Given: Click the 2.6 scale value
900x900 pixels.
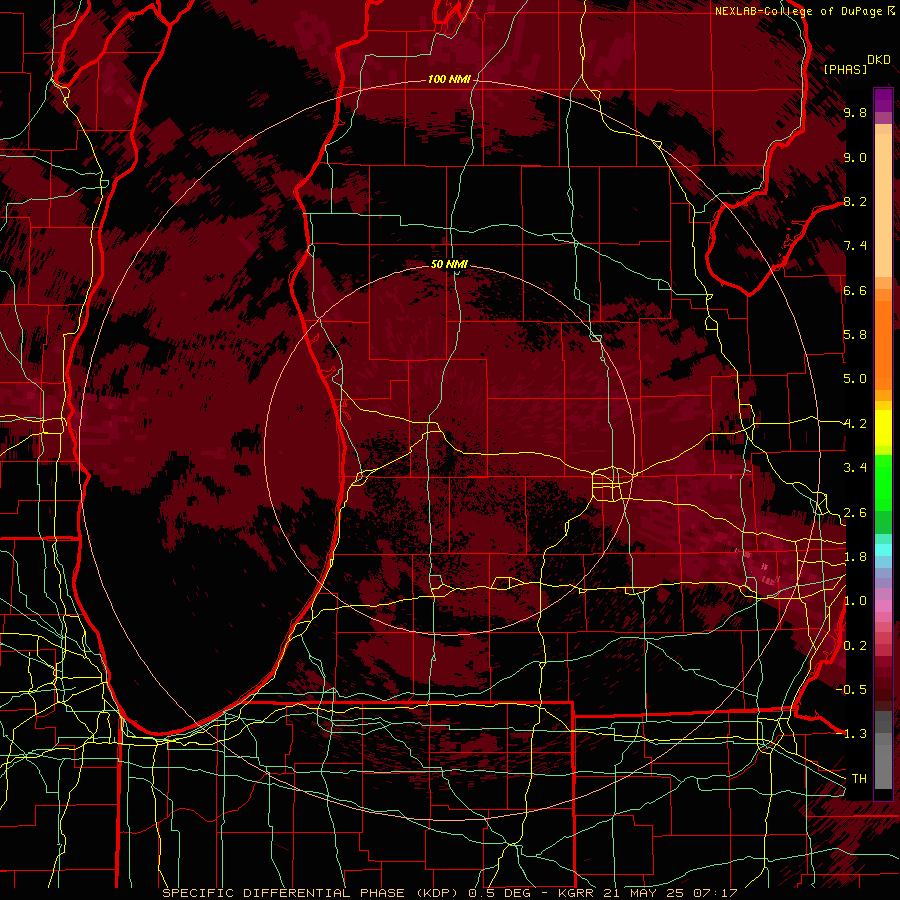Looking at the screenshot, I should [855, 513].
